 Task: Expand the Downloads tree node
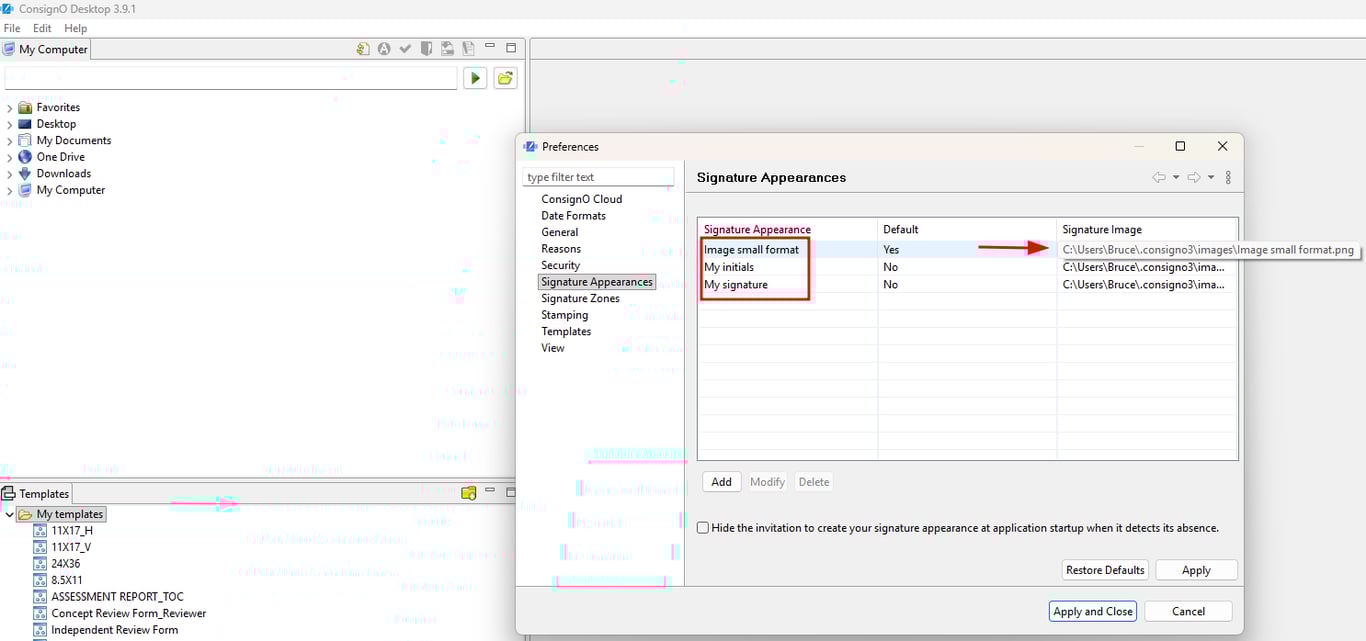coord(10,174)
